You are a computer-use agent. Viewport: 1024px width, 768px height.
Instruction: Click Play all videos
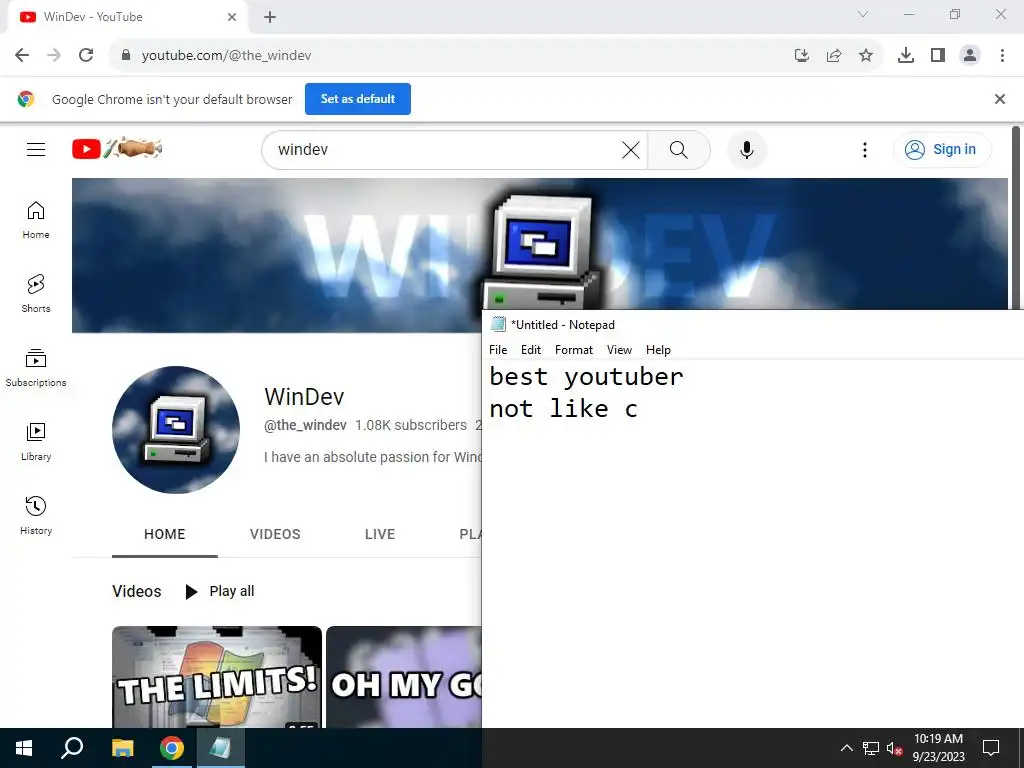click(x=220, y=591)
